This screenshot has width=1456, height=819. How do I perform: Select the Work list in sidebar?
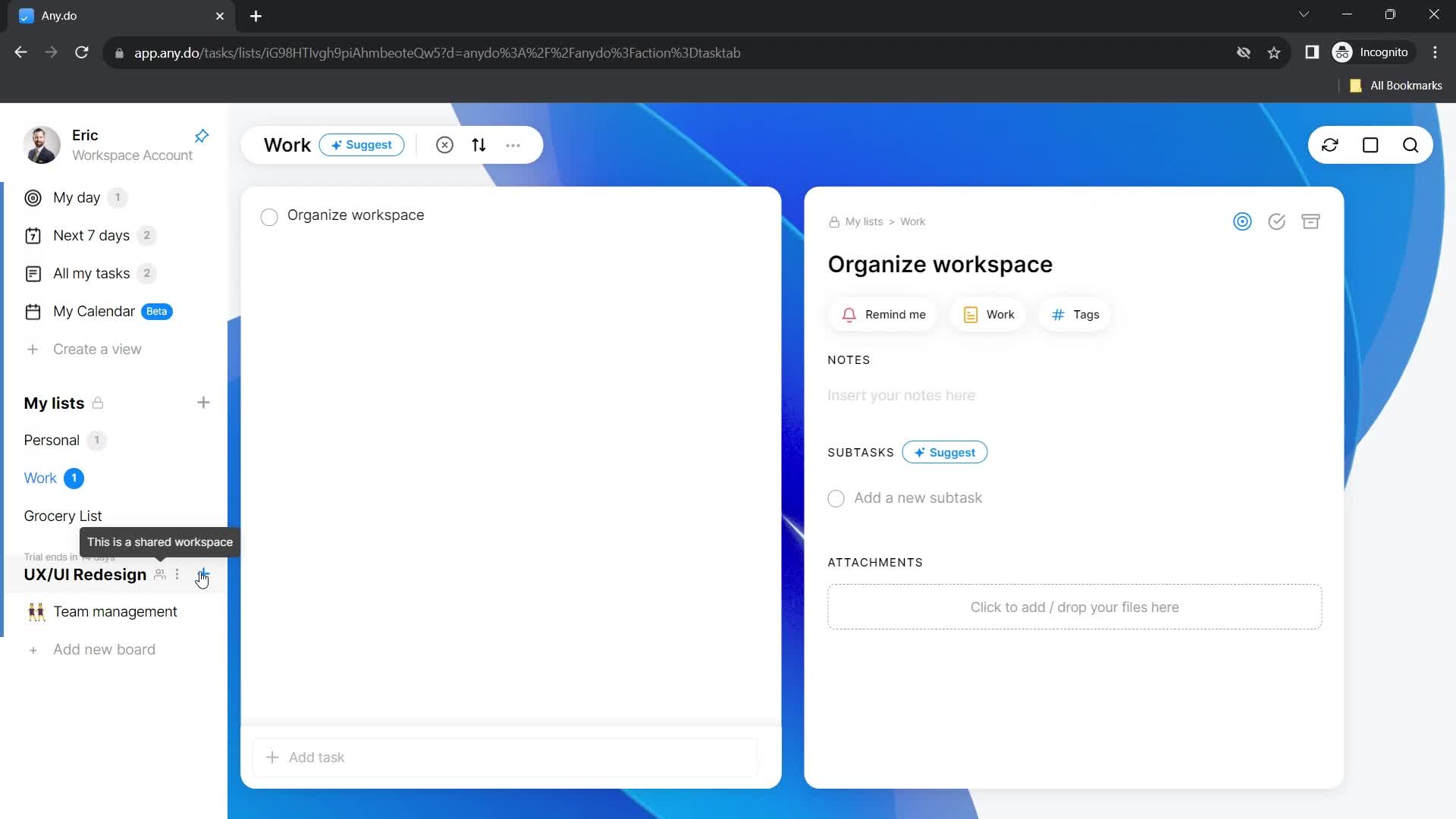[40, 478]
